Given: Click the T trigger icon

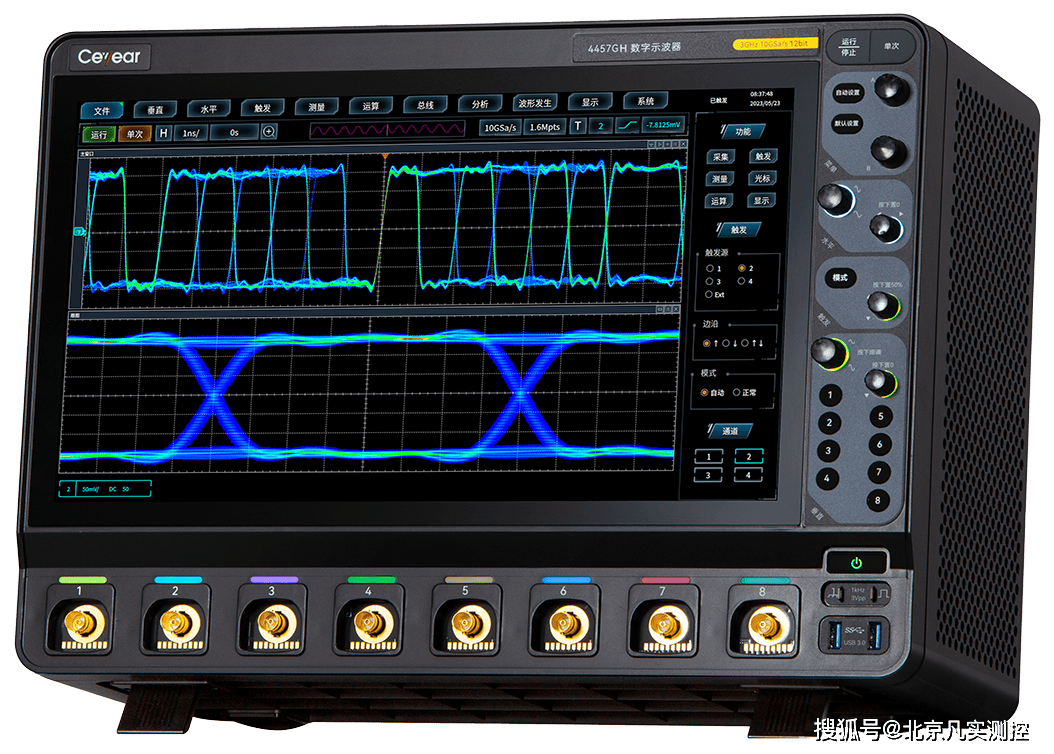Looking at the screenshot, I should 578,126.
